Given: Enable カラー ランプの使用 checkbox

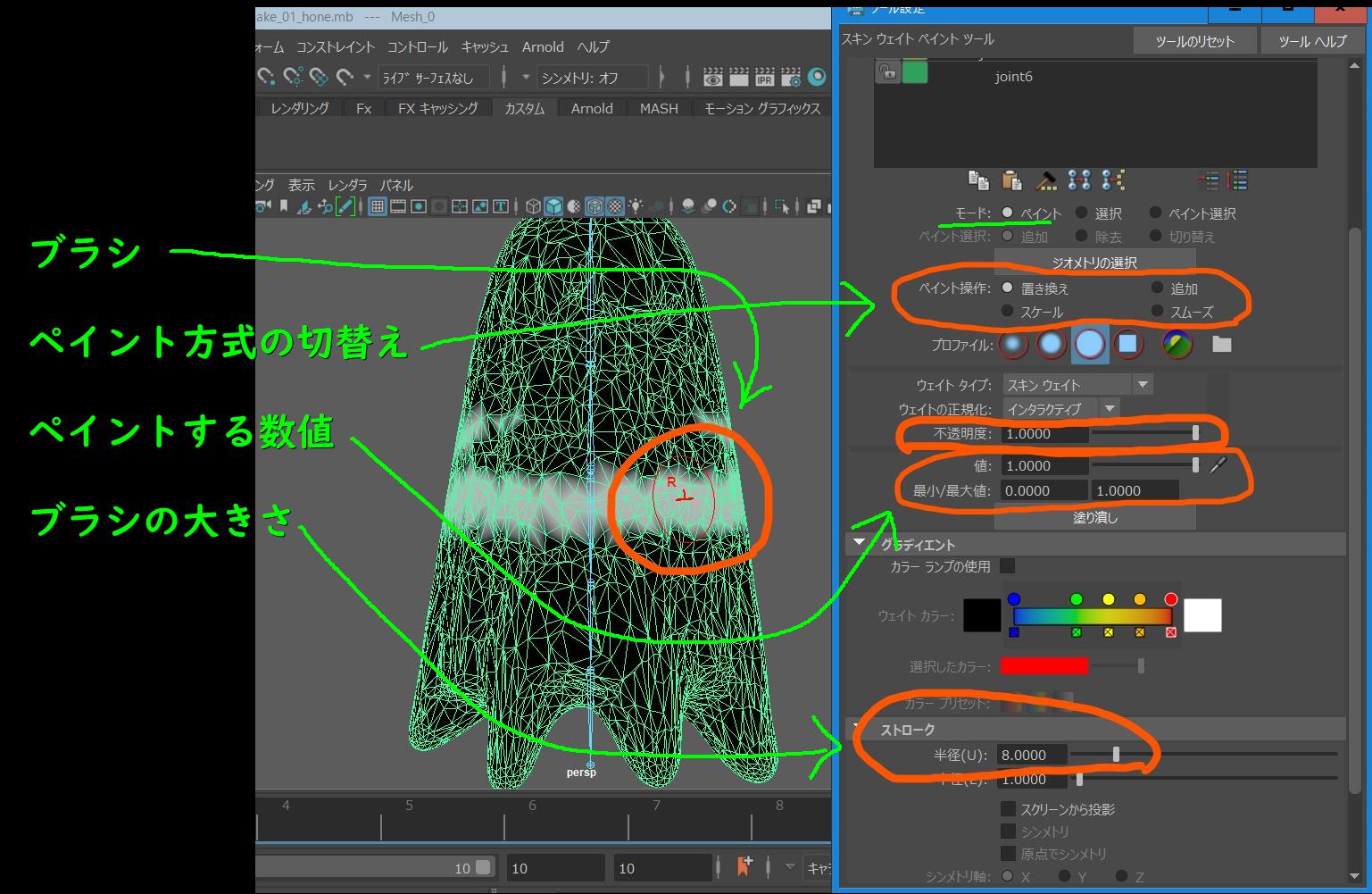Looking at the screenshot, I should coord(1007,565).
